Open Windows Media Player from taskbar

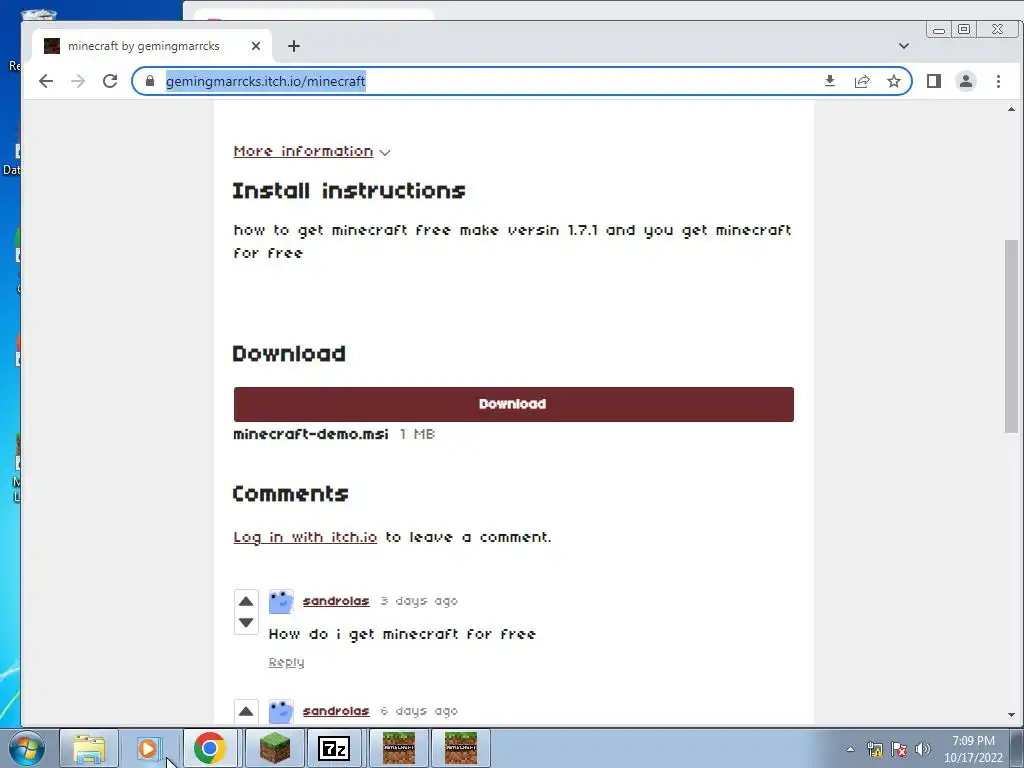click(x=148, y=748)
